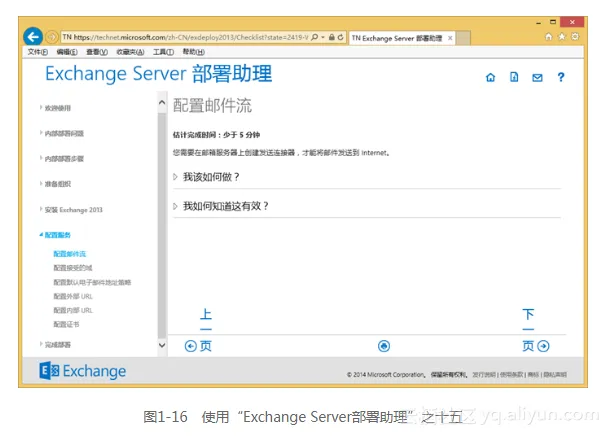The width and height of the screenshot is (610, 436).
Task: Click the search magnifier in address bar
Action: tap(314, 37)
